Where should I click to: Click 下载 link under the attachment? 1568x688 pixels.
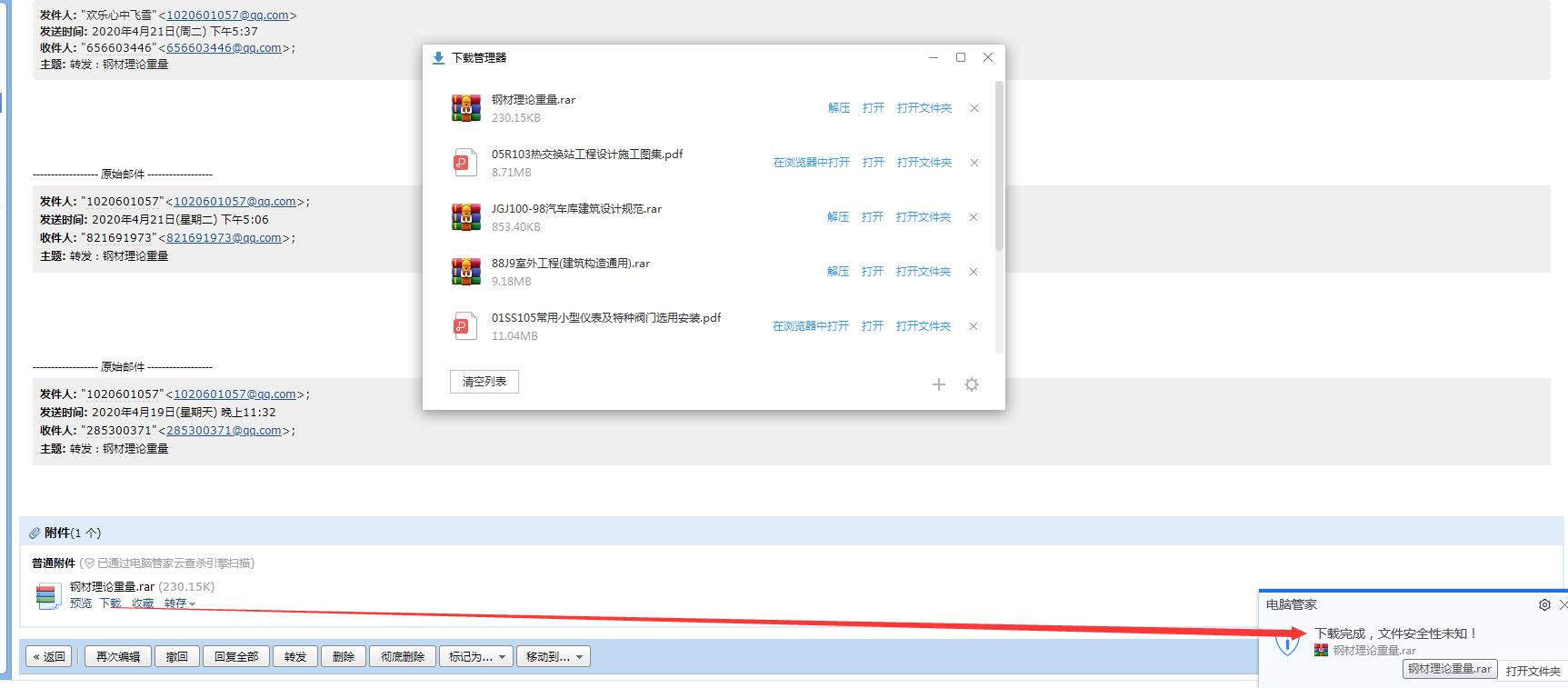pos(110,603)
